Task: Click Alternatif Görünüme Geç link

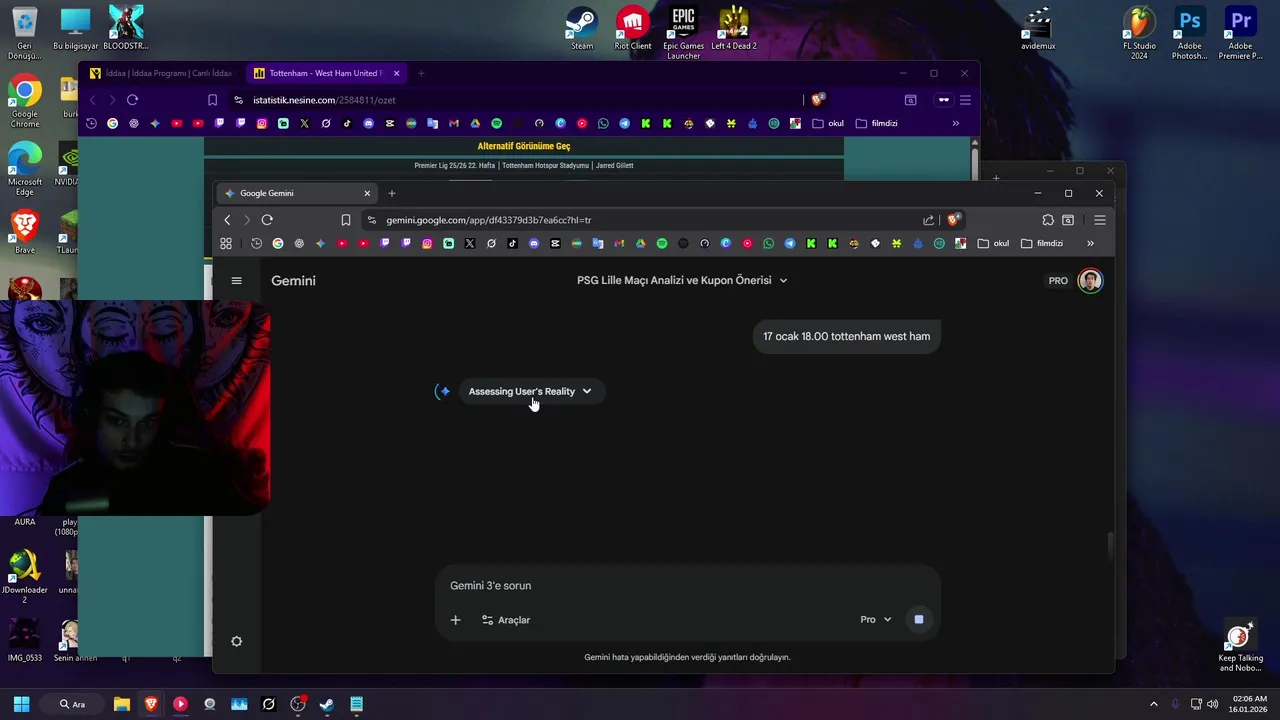Action: point(524,146)
